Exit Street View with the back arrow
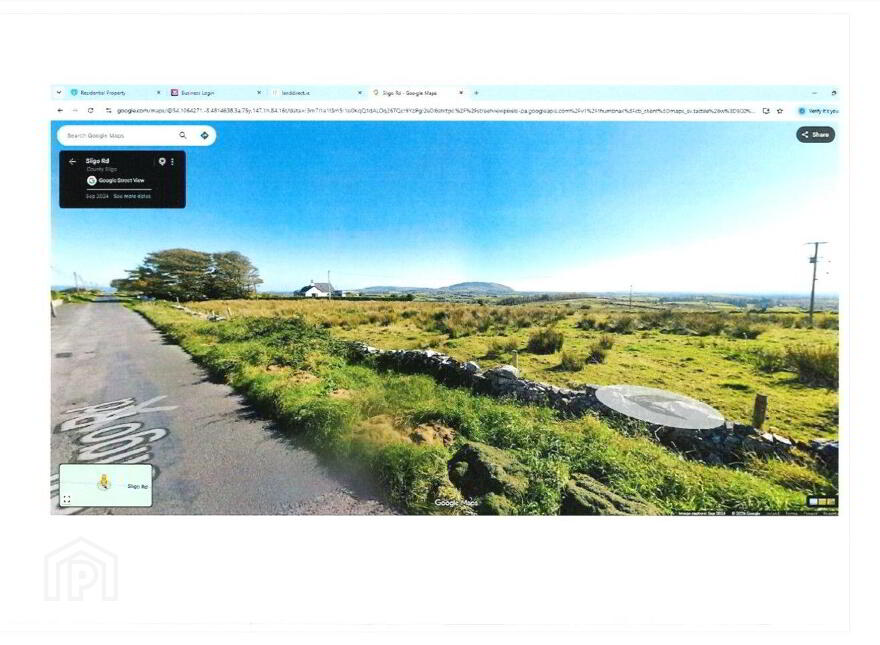880x645 pixels. pyautogui.click(x=72, y=162)
